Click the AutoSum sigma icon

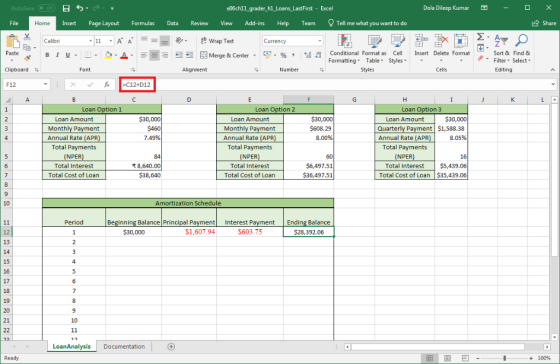click(x=481, y=37)
